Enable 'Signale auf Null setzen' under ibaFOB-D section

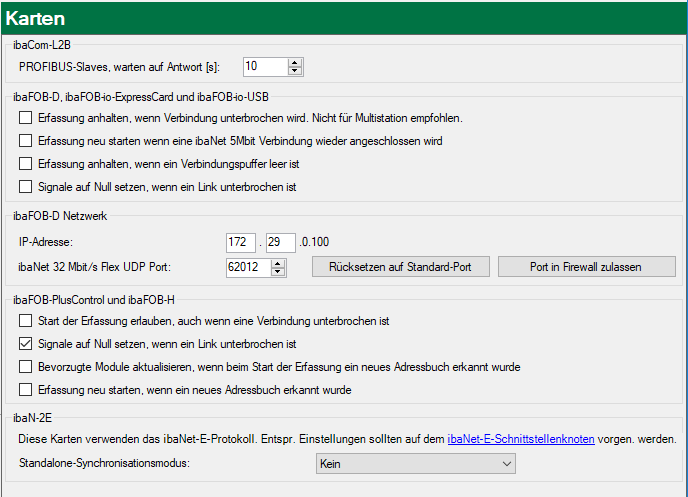(25, 186)
